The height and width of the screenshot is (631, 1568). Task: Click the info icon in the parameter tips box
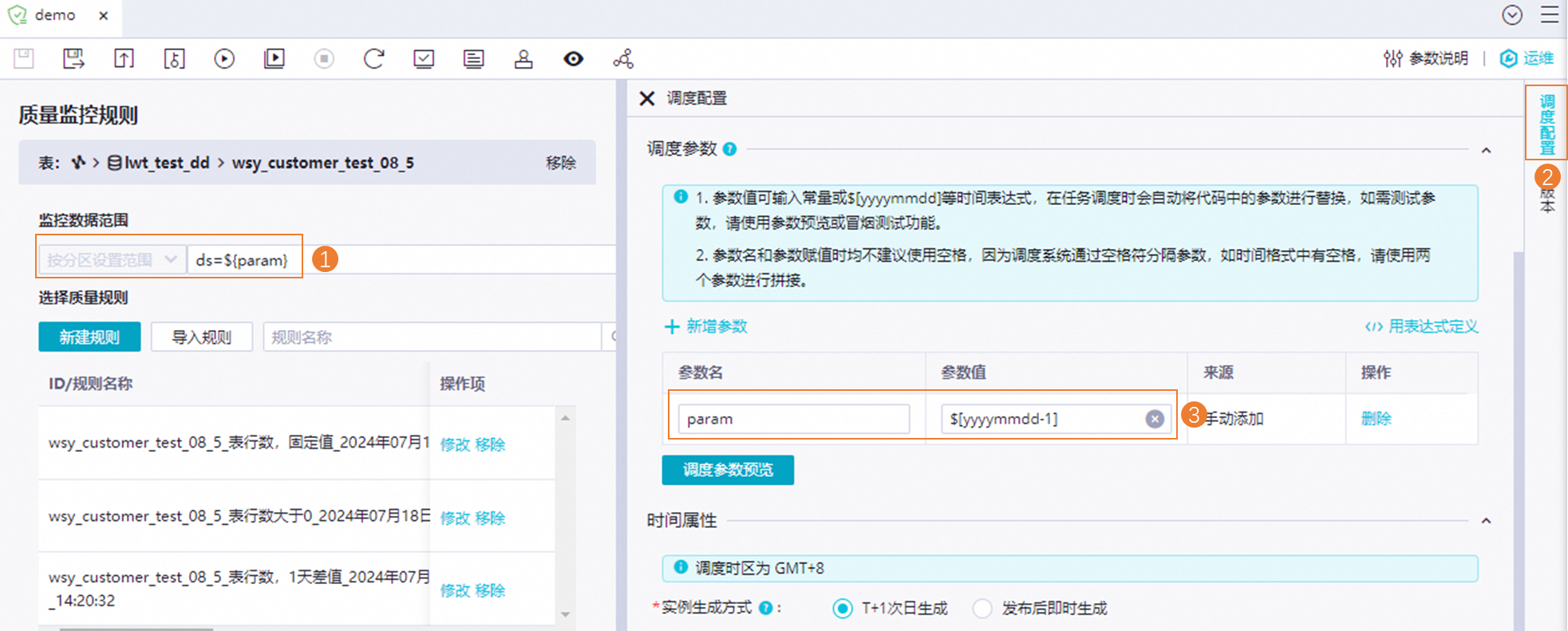pyautogui.click(x=681, y=196)
